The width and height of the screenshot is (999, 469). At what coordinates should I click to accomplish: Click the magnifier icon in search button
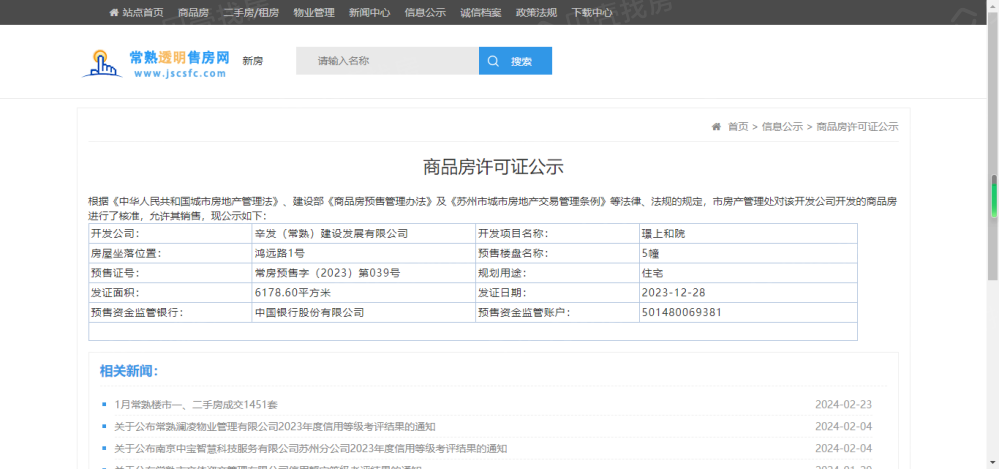coord(493,61)
